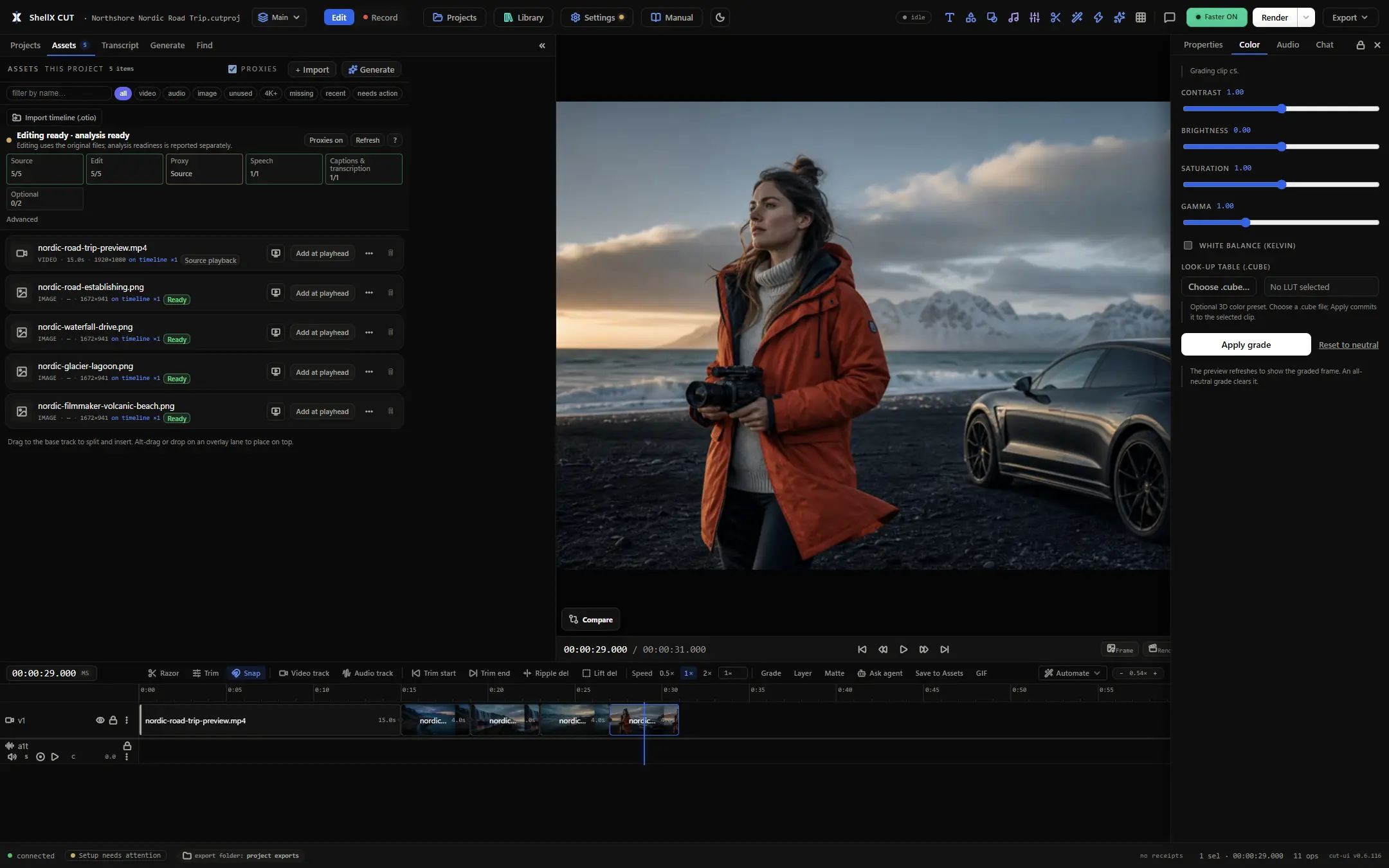
Task: Click Reset to neutral link
Action: 1348,345
